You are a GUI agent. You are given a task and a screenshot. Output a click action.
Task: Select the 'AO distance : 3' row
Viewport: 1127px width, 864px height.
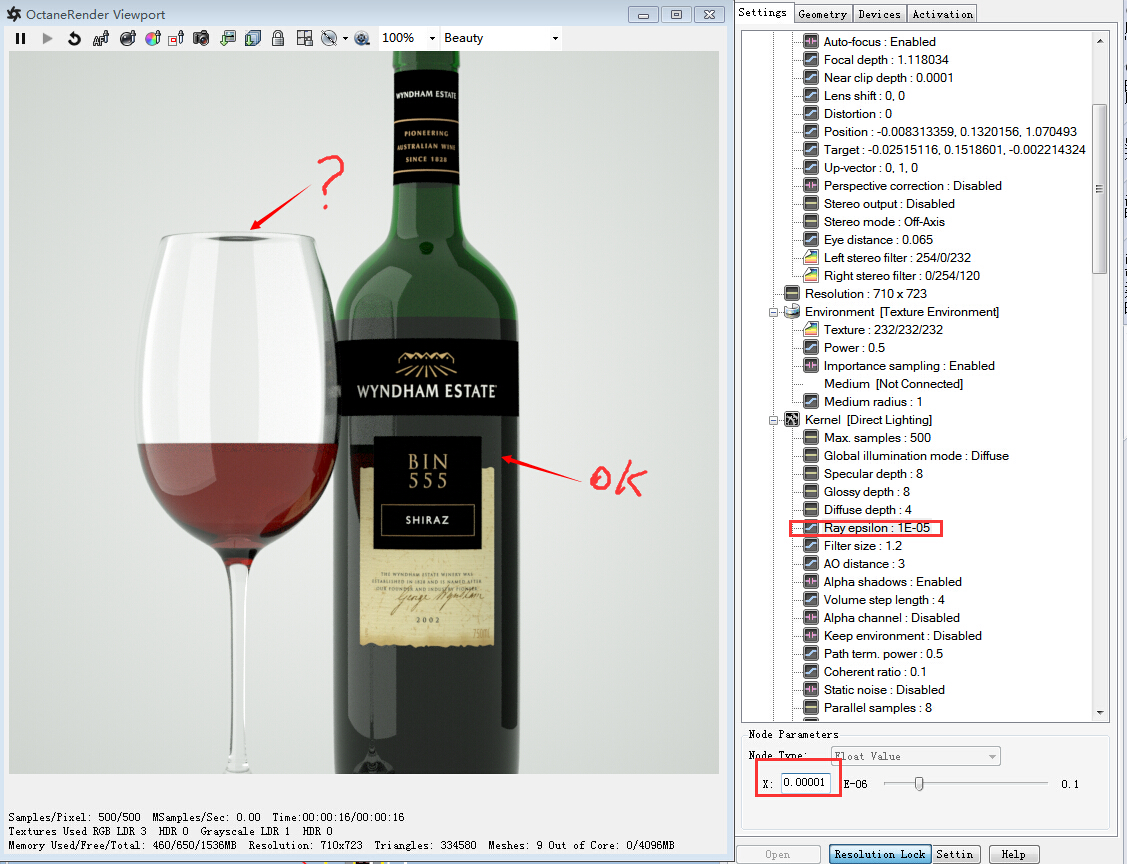click(864, 564)
